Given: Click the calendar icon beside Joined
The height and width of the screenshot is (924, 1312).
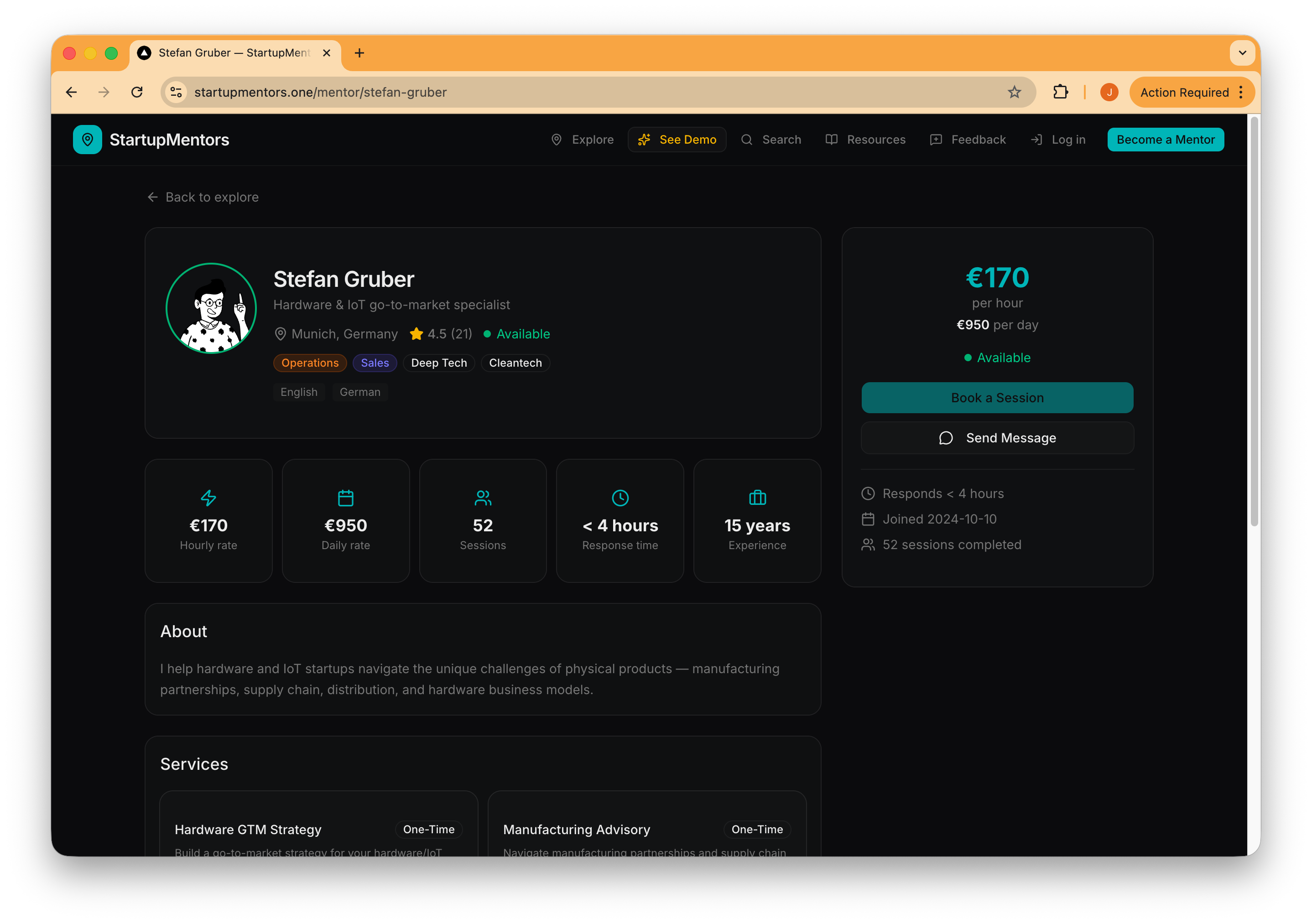Looking at the screenshot, I should (868, 519).
